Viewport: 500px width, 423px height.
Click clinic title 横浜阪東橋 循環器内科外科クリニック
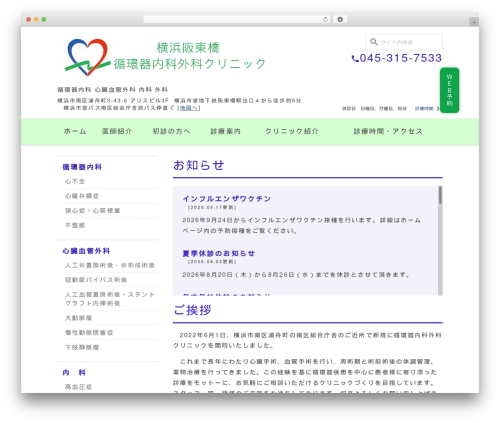pyautogui.click(x=189, y=56)
